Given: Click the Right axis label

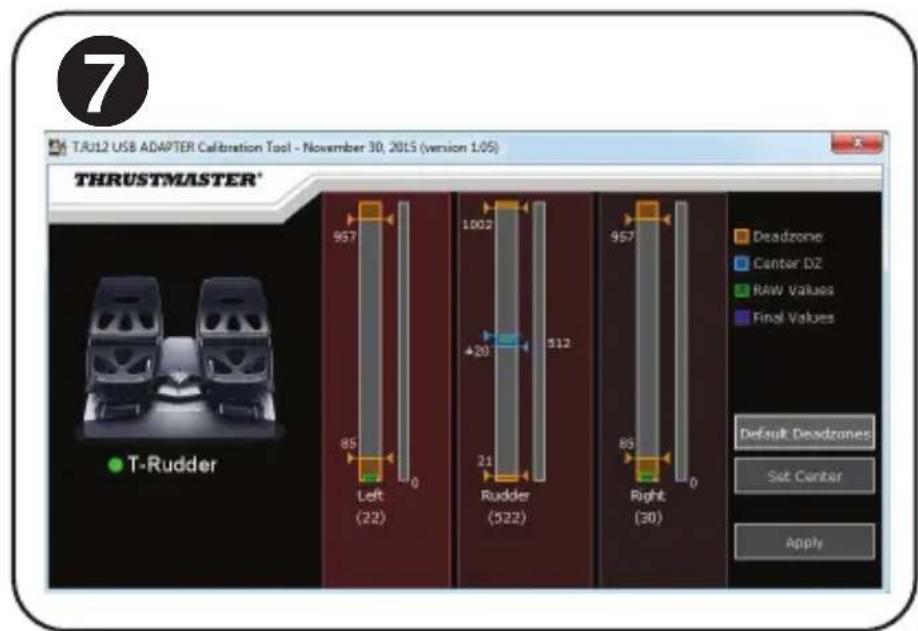Looking at the screenshot, I should (648, 496).
